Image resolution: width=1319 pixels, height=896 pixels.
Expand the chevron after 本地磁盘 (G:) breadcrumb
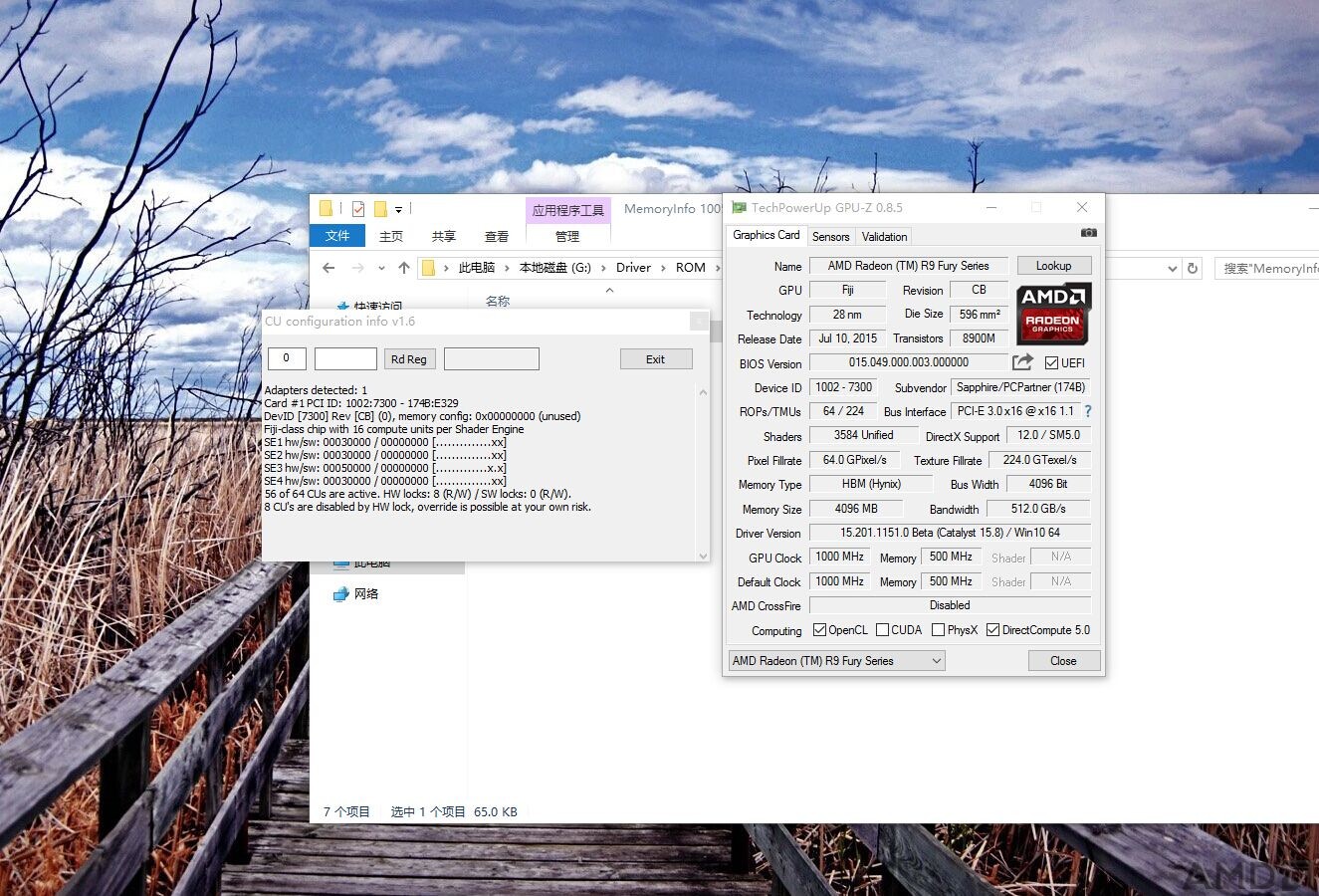(603, 268)
